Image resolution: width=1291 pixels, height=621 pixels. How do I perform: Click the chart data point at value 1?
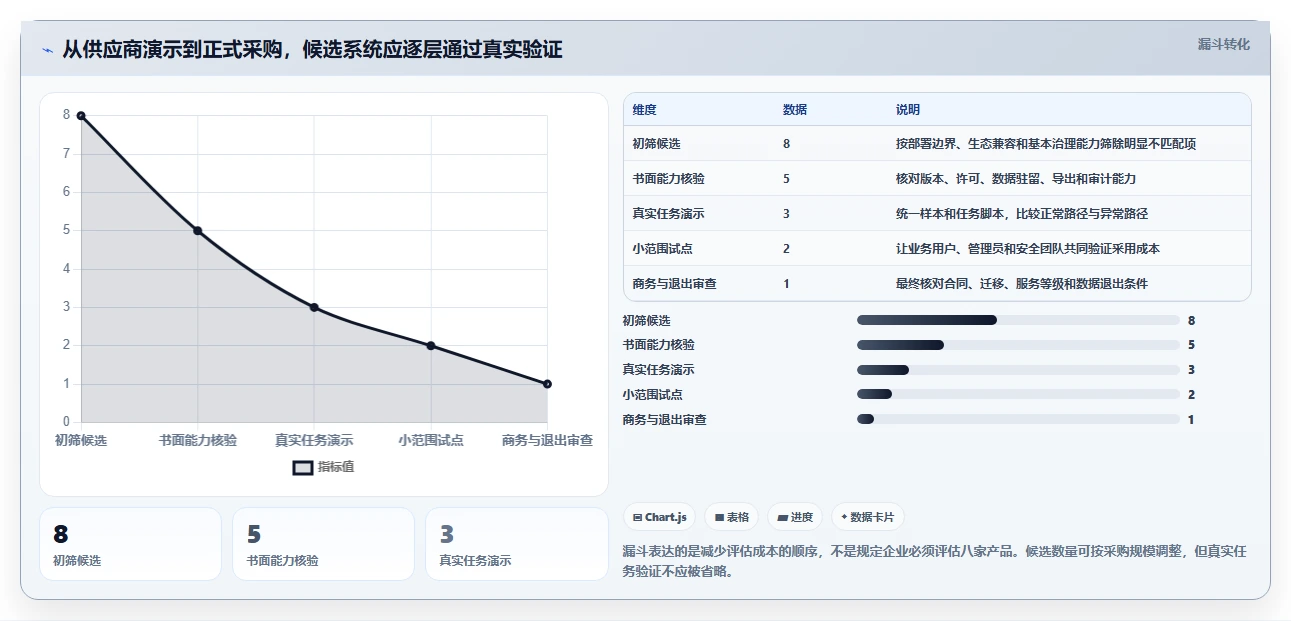pos(547,384)
